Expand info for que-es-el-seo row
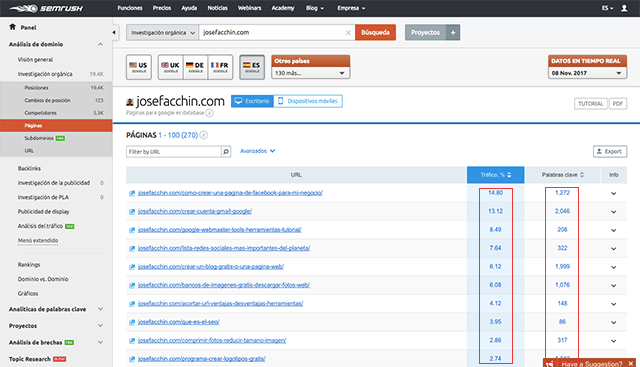The width and height of the screenshot is (640, 367). [613, 323]
